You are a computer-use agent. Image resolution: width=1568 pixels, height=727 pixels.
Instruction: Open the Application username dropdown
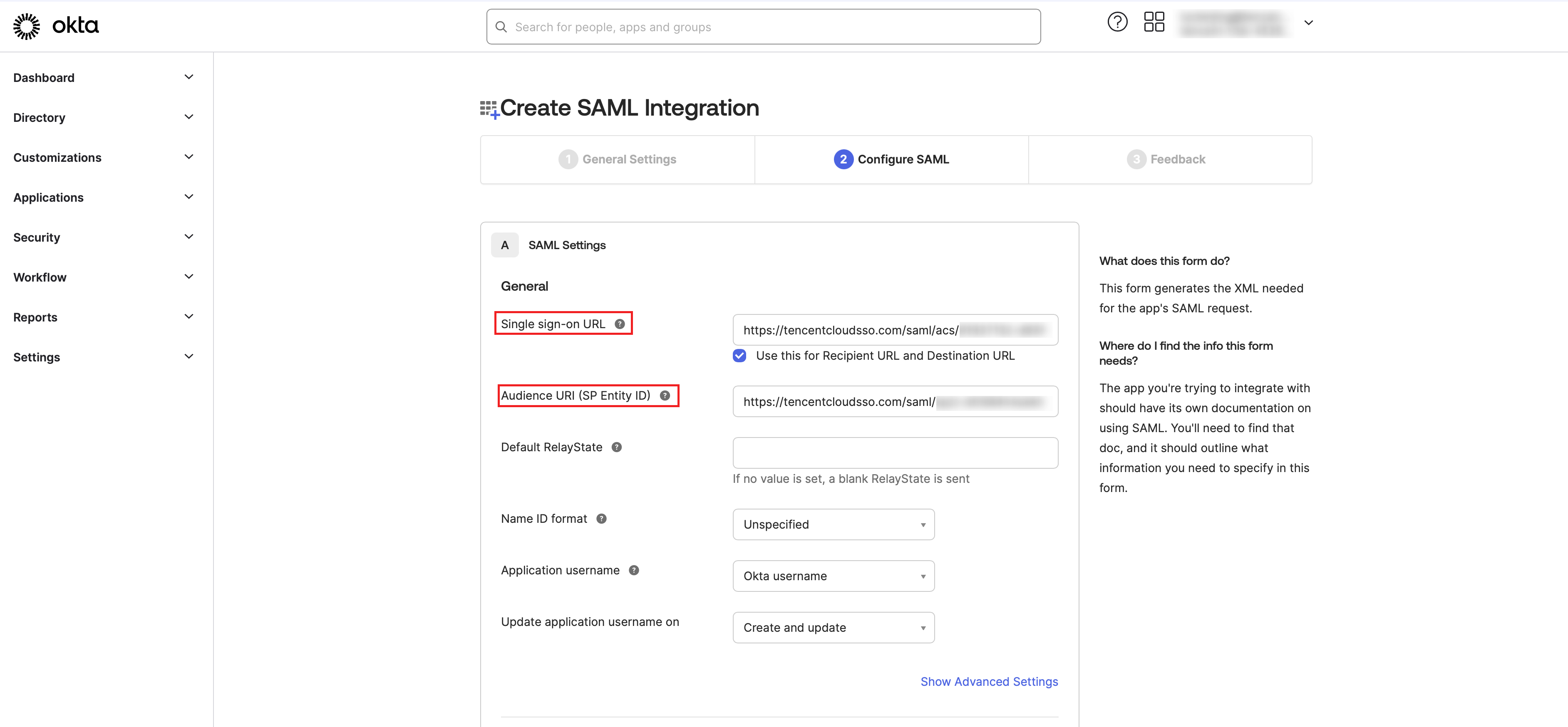[x=833, y=576]
